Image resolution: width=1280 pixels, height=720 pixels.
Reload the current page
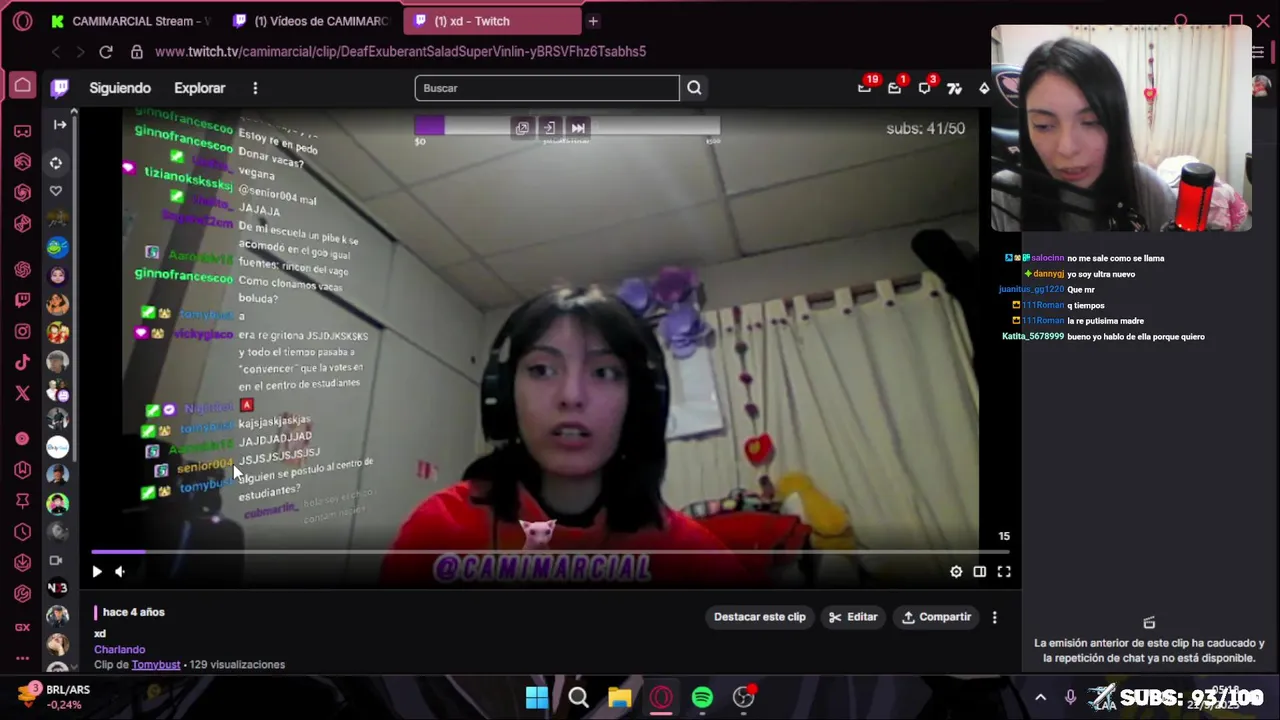point(106,51)
